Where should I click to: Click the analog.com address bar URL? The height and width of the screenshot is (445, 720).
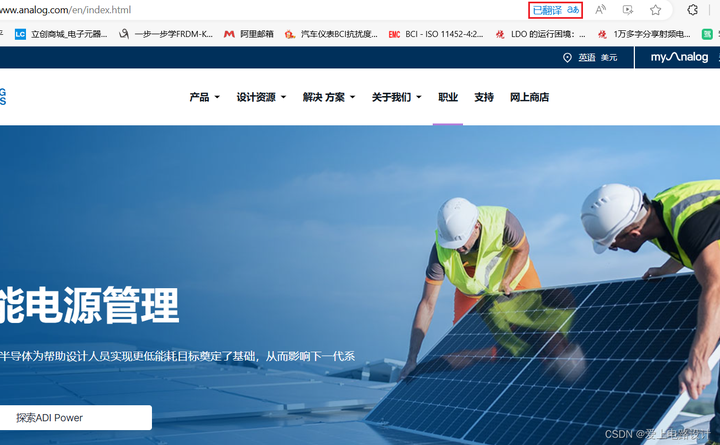click(66, 10)
